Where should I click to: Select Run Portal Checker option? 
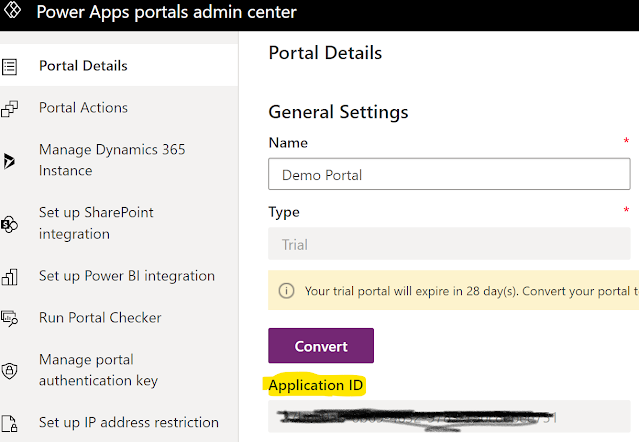(x=100, y=318)
